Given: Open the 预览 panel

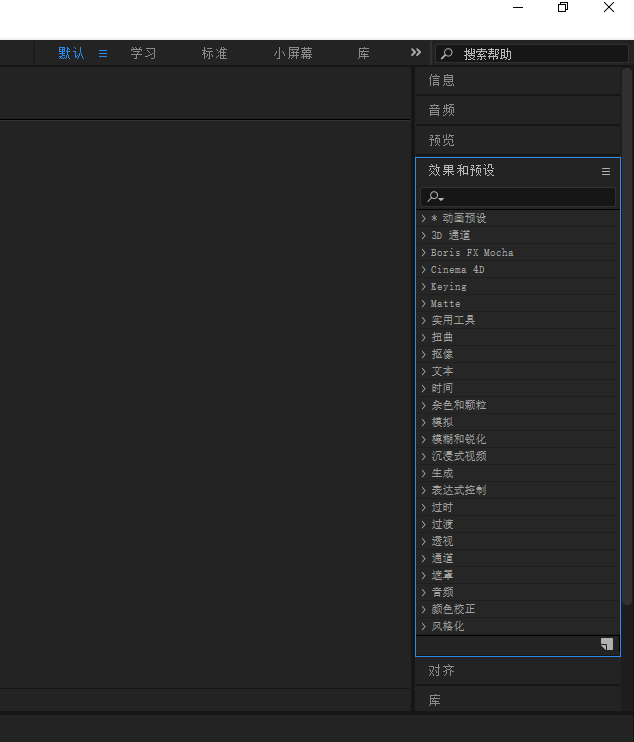Looking at the screenshot, I should [x=441, y=141].
